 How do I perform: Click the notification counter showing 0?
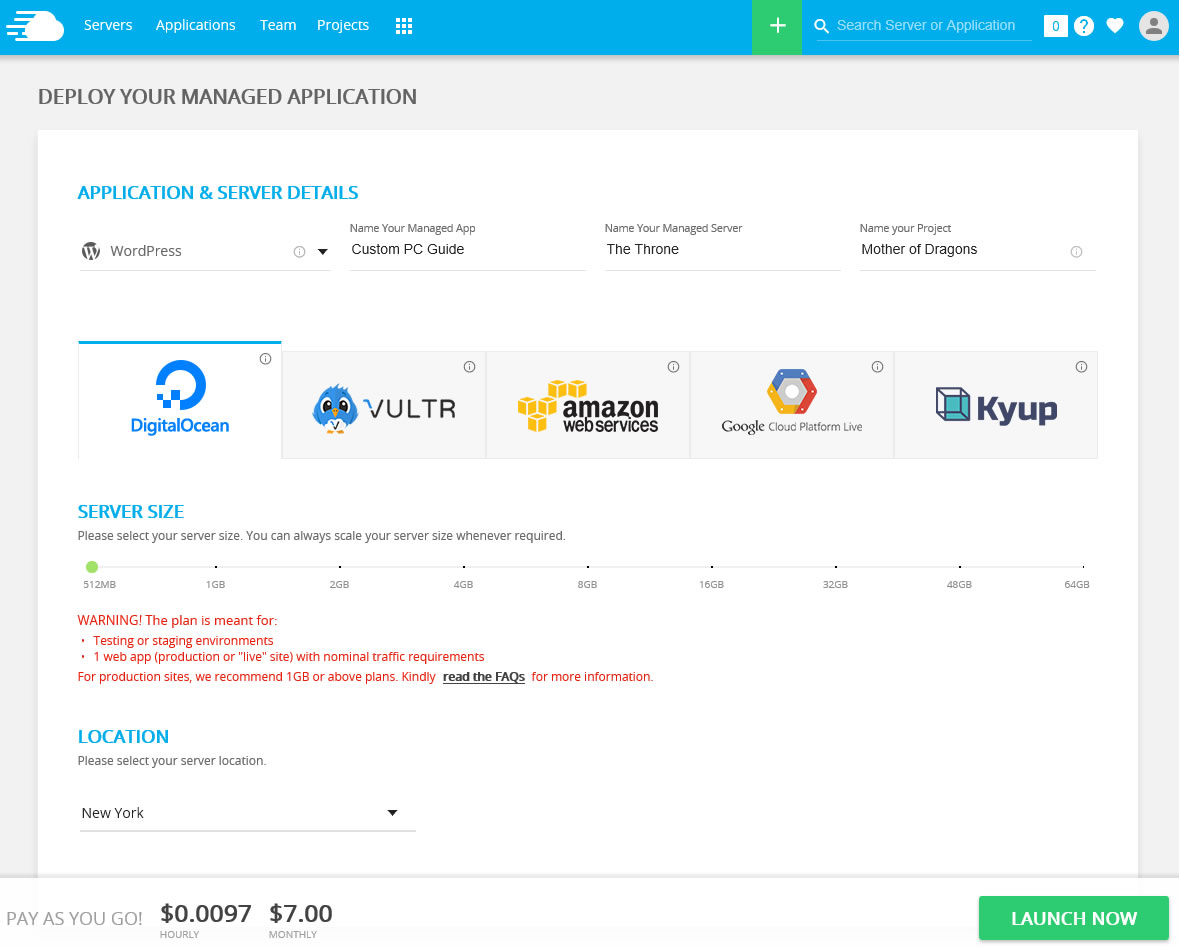(x=1055, y=26)
